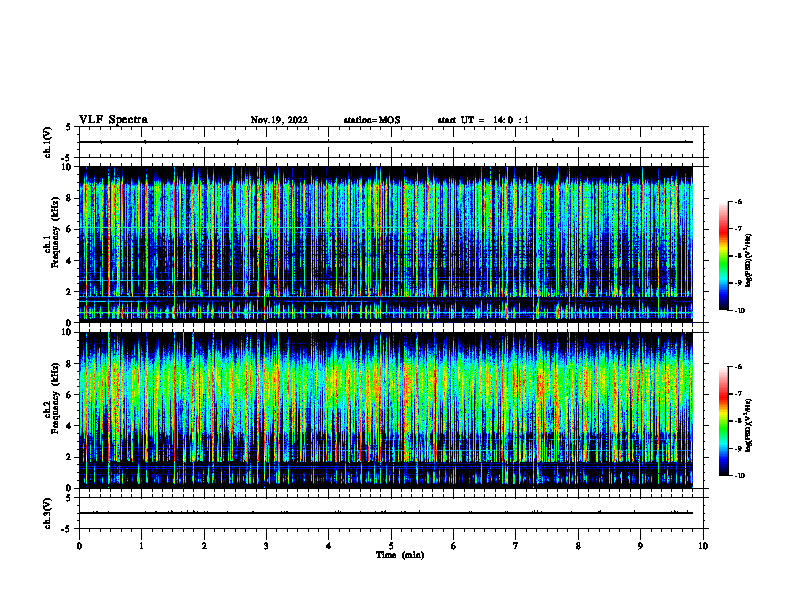Click the "station=MOS" header text

click(x=372, y=120)
